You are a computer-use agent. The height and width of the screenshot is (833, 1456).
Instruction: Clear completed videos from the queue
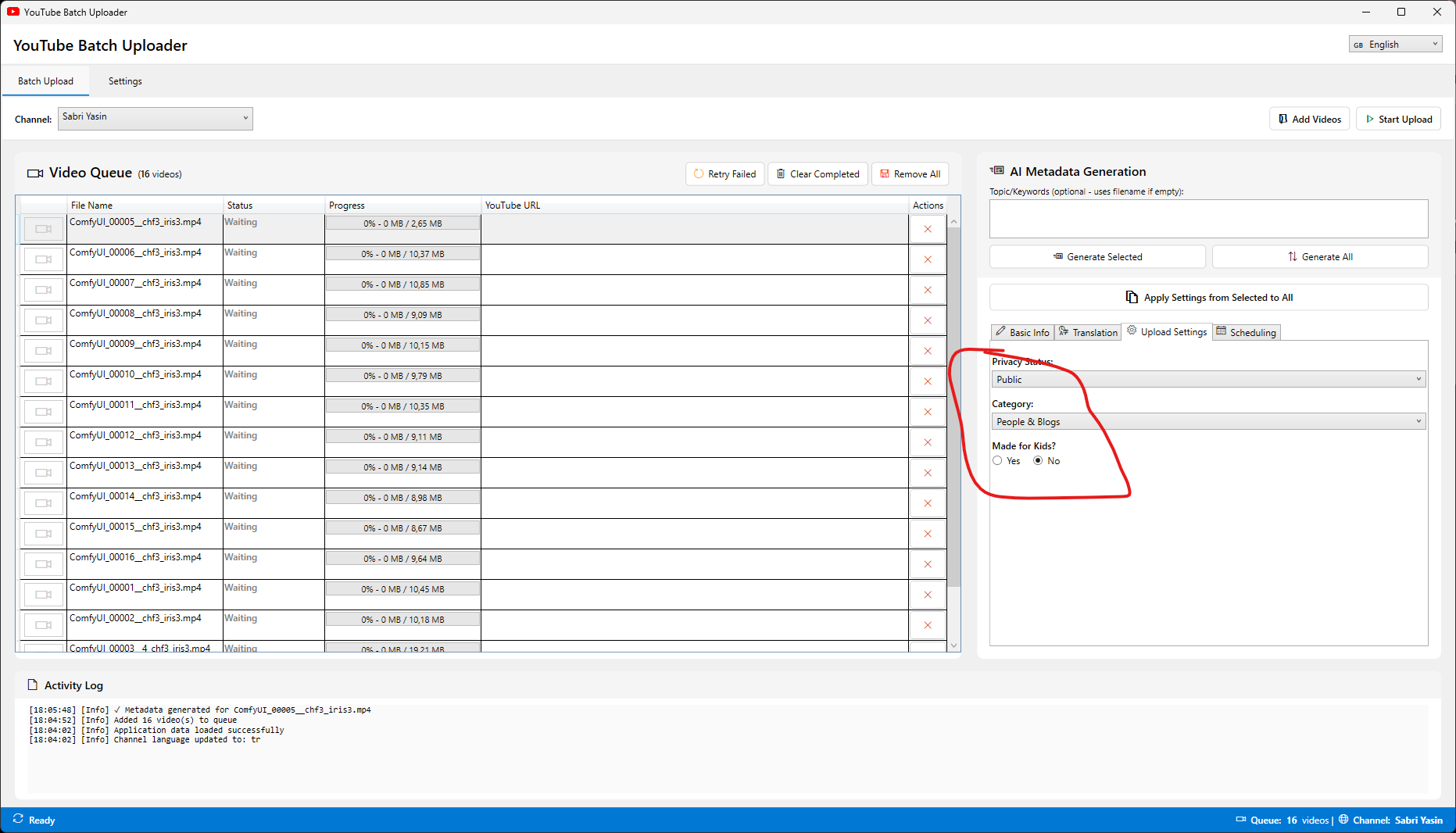pos(817,174)
